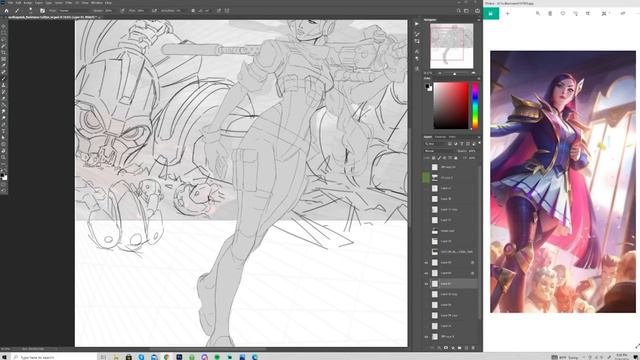Click the heart favorite icon in Photos
This screenshot has height=360, width=640.
(563, 13)
